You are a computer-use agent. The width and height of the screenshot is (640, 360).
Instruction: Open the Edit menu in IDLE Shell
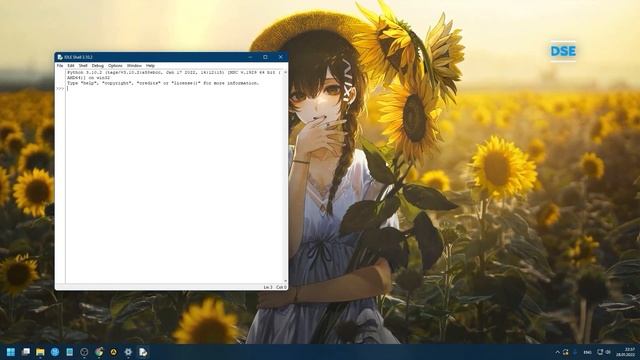click(x=71, y=66)
